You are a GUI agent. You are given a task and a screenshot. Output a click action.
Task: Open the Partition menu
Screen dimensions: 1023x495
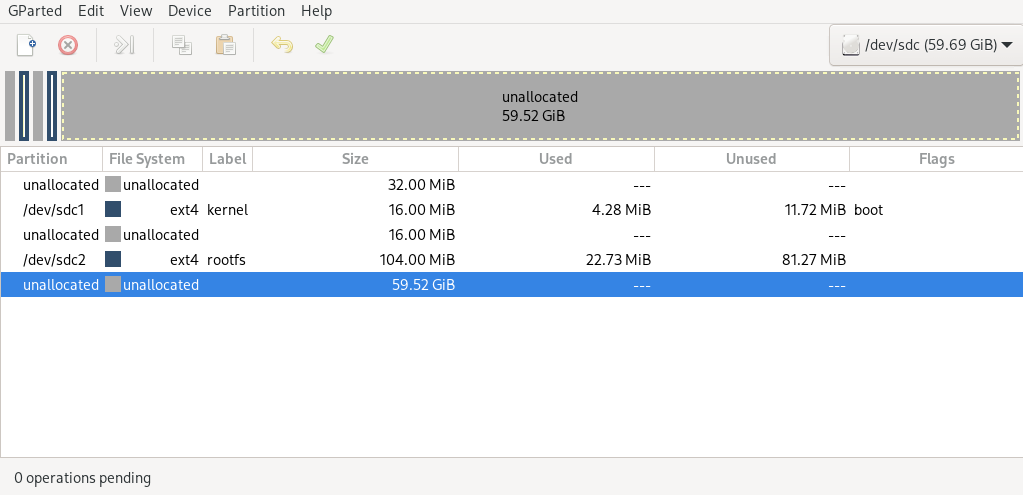pos(256,11)
